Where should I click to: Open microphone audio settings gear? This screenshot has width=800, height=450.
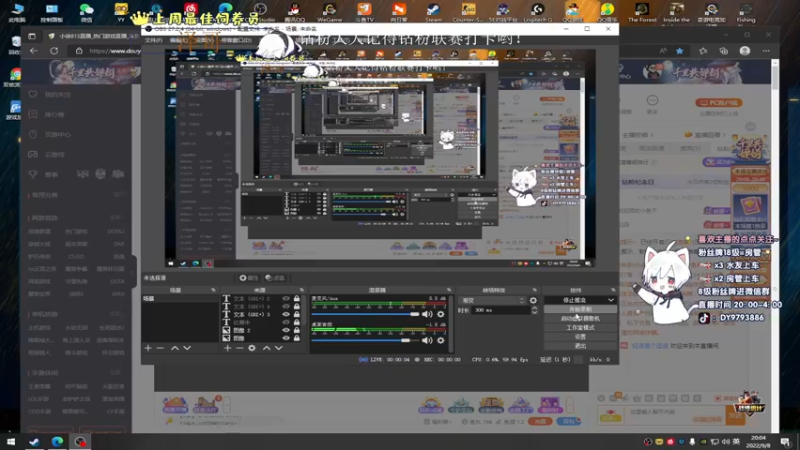click(440, 314)
